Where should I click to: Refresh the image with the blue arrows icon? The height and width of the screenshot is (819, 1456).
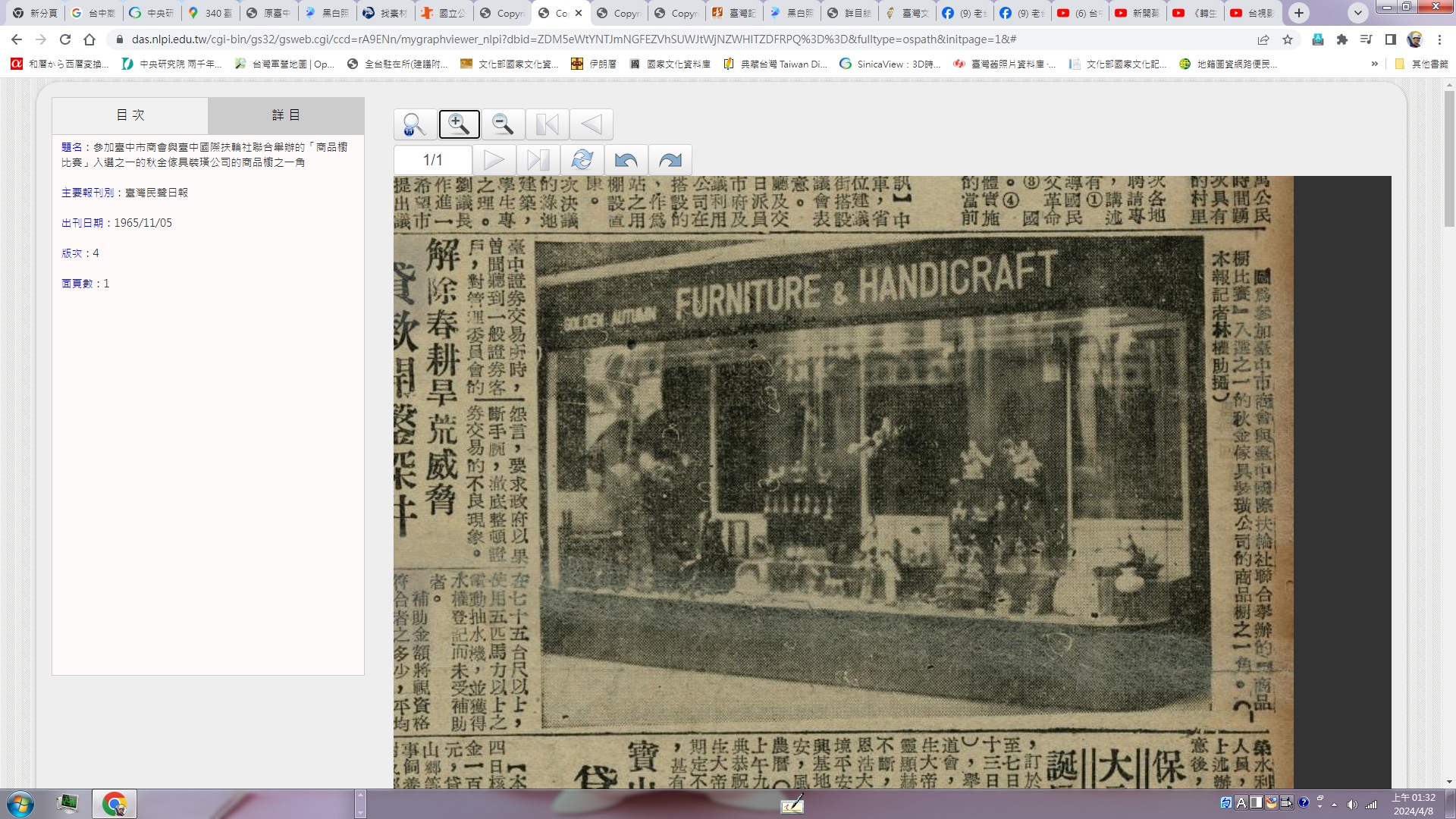pos(582,160)
